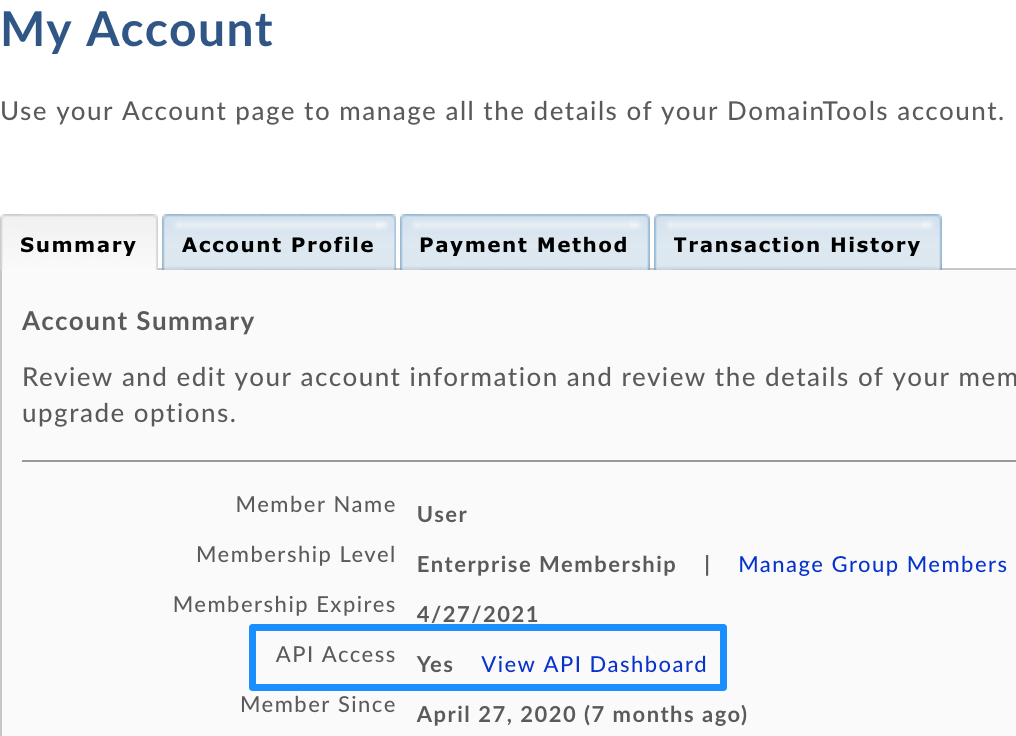Click the 'Review and edit your account' paragraph

[519, 395]
